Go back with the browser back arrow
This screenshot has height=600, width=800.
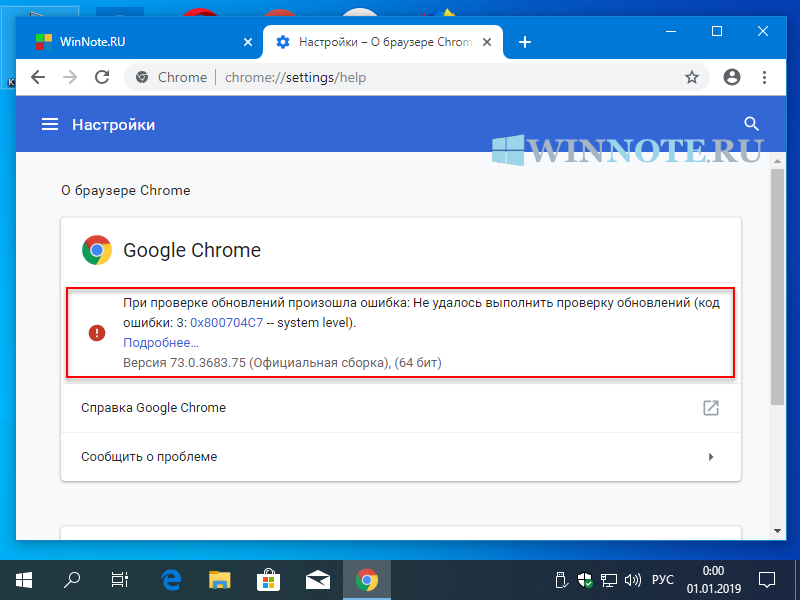[38, 78]
